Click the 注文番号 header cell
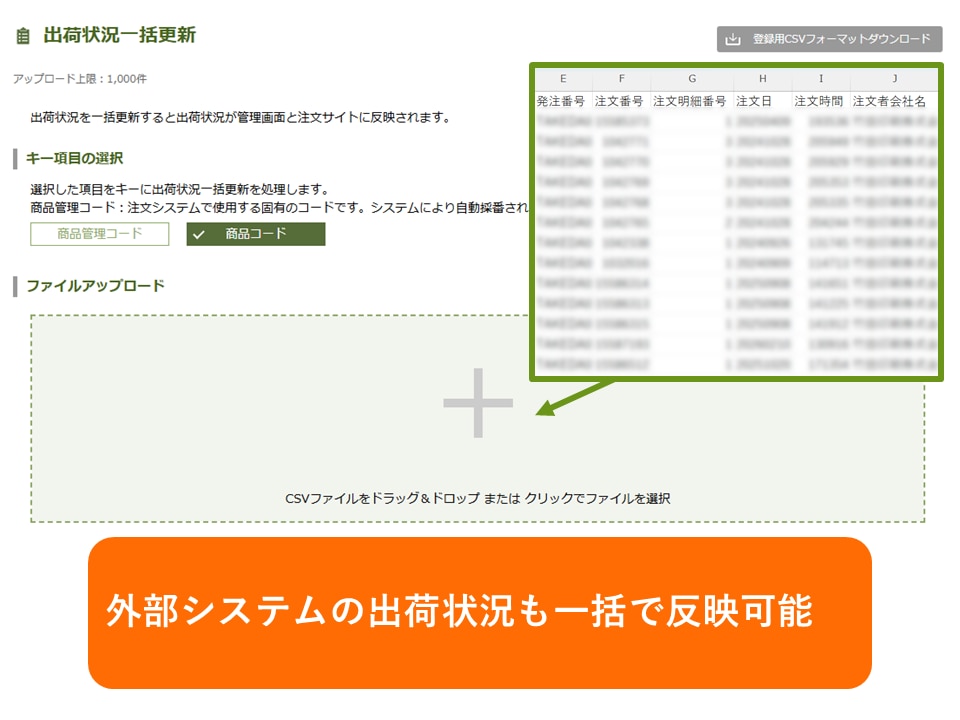Image resolution: width=960 pixels, height=720 pixels. point(620,101)
